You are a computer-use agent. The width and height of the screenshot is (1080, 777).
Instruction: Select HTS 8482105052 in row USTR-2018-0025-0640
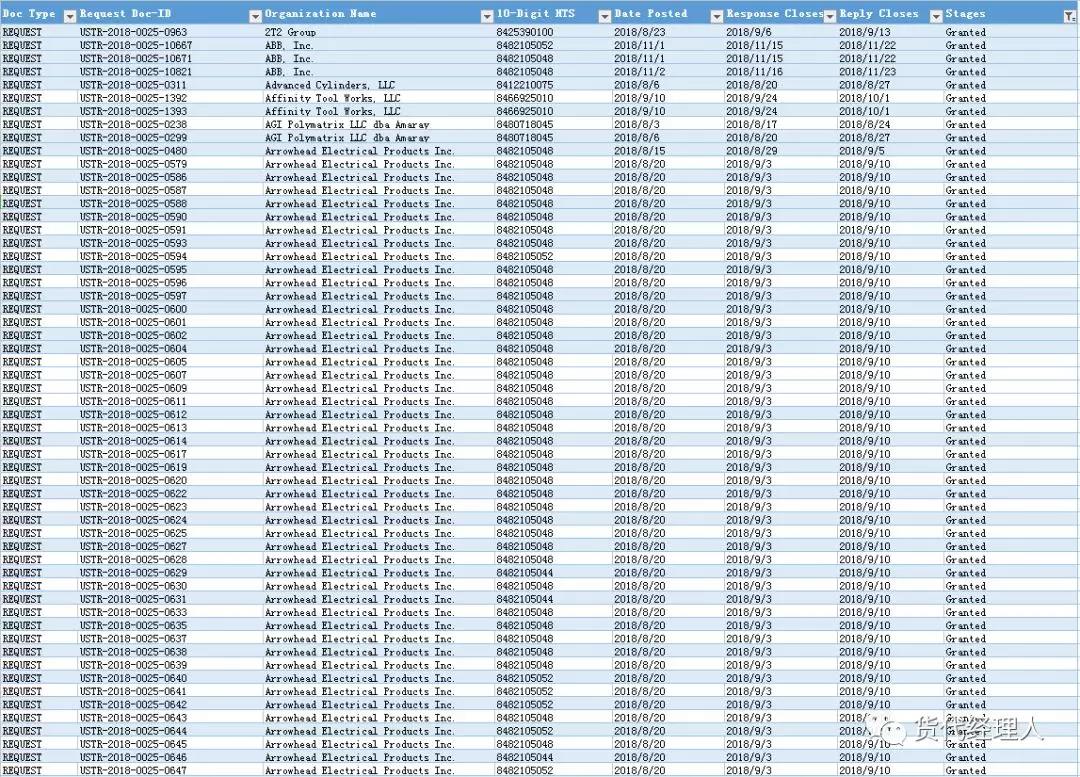(552, 678)
